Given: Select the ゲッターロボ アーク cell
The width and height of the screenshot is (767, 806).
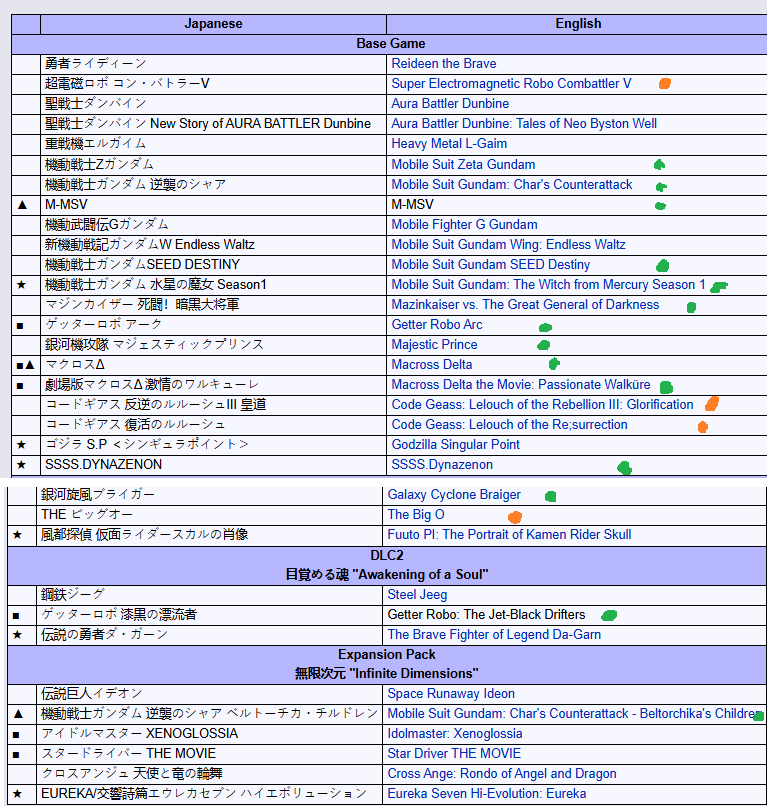Looking at the screenshot, I should click(213, 325).
